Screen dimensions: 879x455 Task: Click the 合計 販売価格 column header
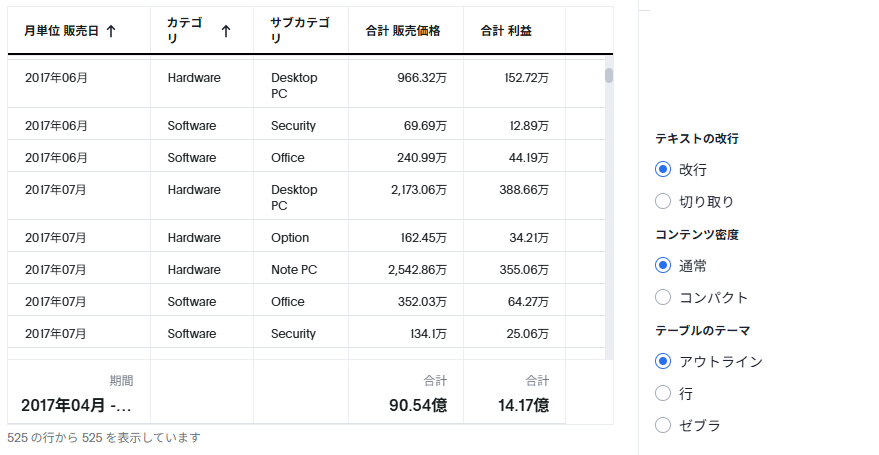(406, 30)
